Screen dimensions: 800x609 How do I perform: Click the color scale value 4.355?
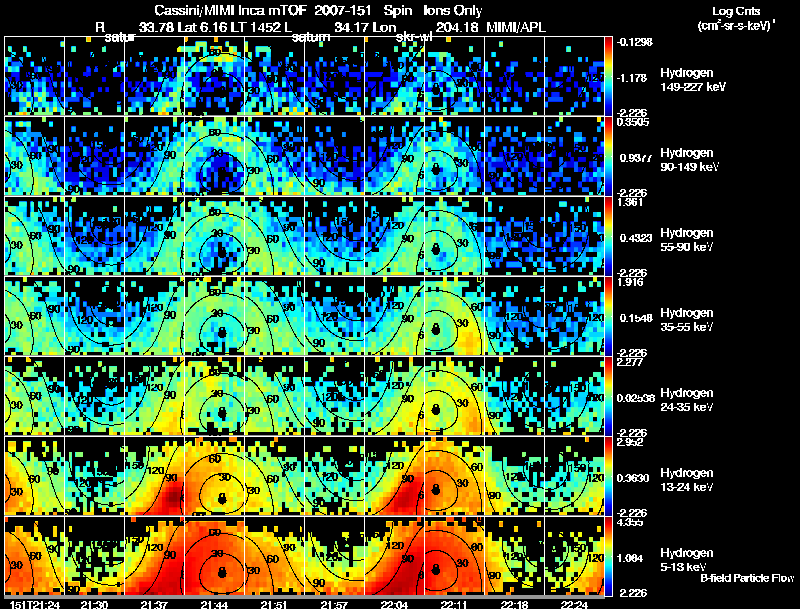point(630,522)
